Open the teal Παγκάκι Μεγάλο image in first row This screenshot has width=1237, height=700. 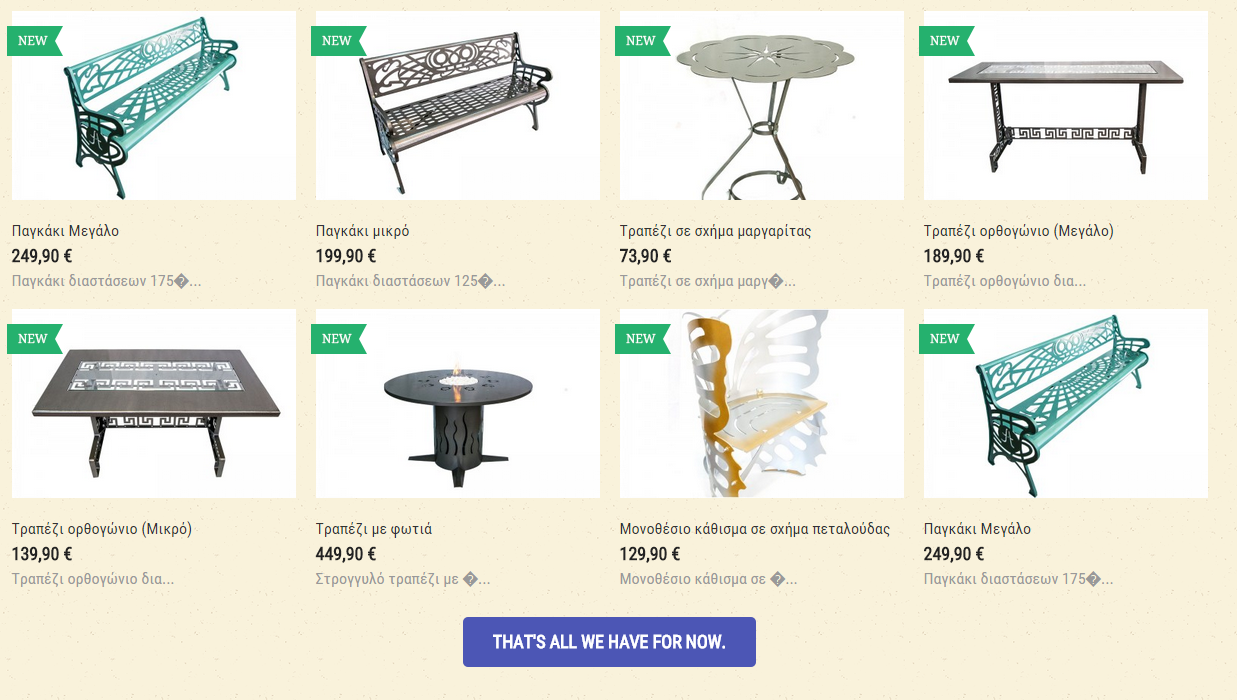154,105
